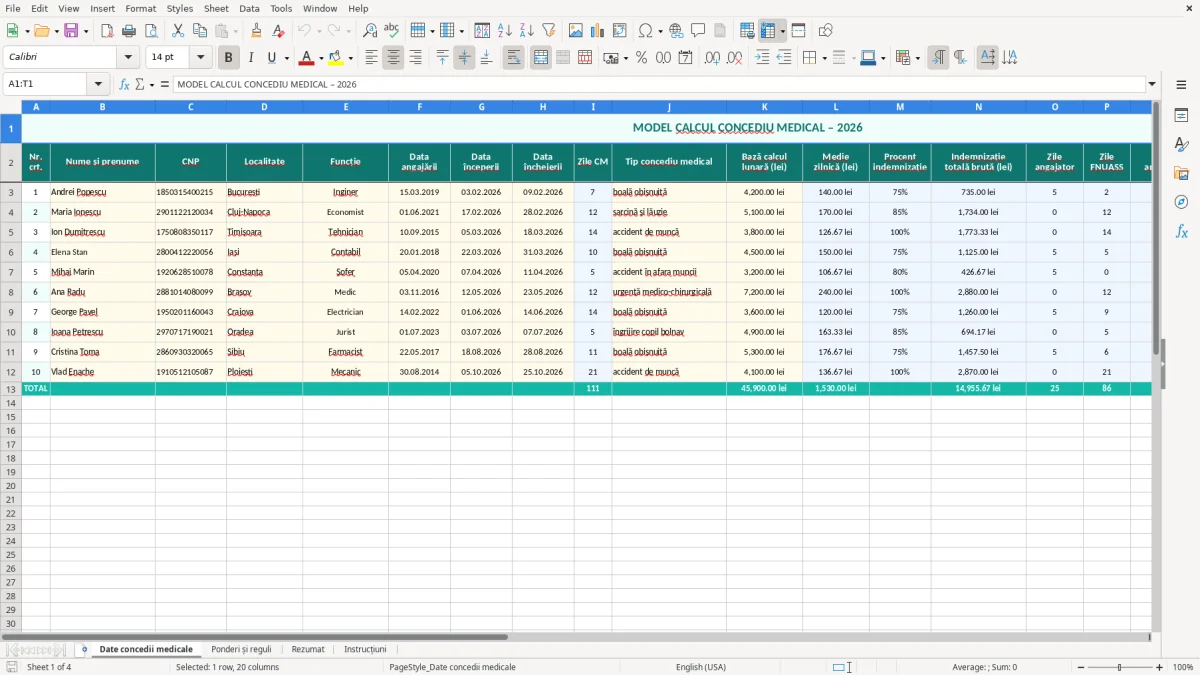Open Font Size dropdown arrow
This screenshot has width=1200, height=675.
pos(201,58)
